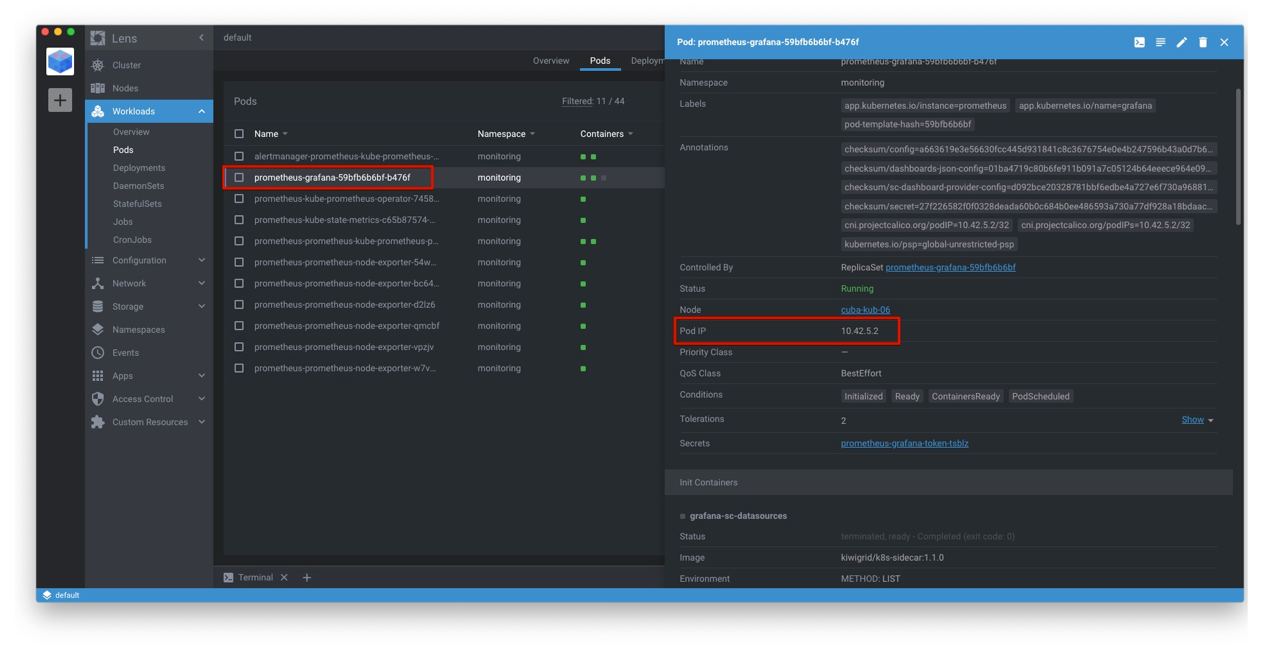1280x650 pixels.
Task: Collapse the Lens sidebar with the arrow
Action: coord(201,38)
